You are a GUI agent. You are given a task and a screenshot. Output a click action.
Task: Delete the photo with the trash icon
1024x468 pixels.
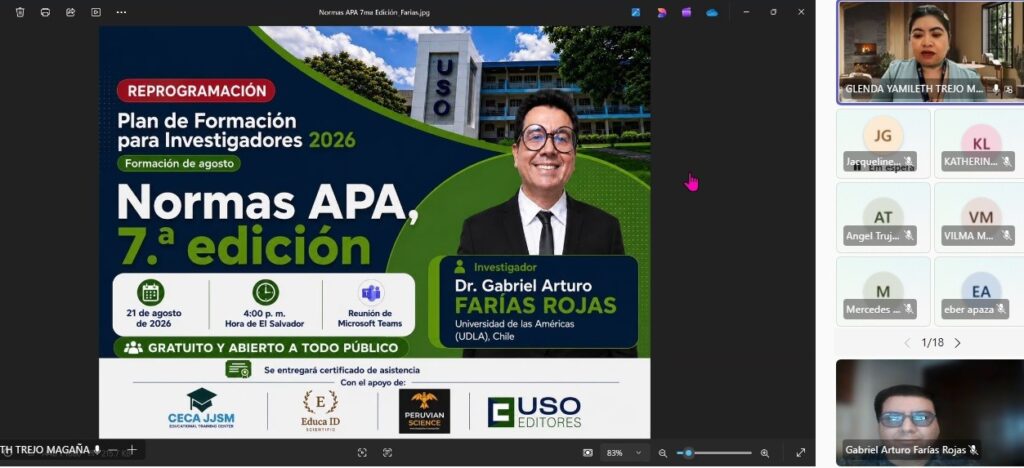pyautogui.click(x=20, y=12)
